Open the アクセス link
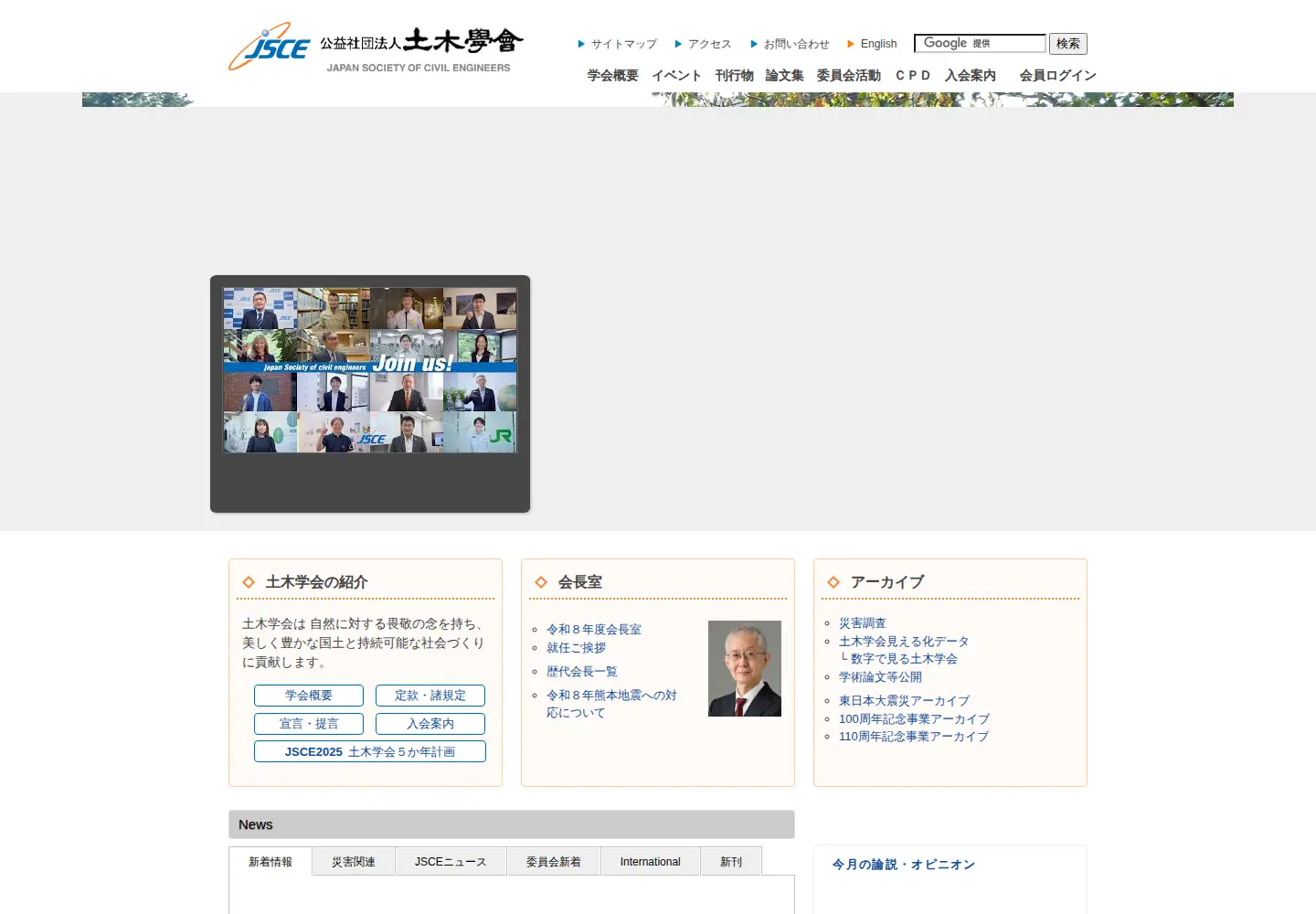Viewport: 1316px width, 914px height. point(709,44)
